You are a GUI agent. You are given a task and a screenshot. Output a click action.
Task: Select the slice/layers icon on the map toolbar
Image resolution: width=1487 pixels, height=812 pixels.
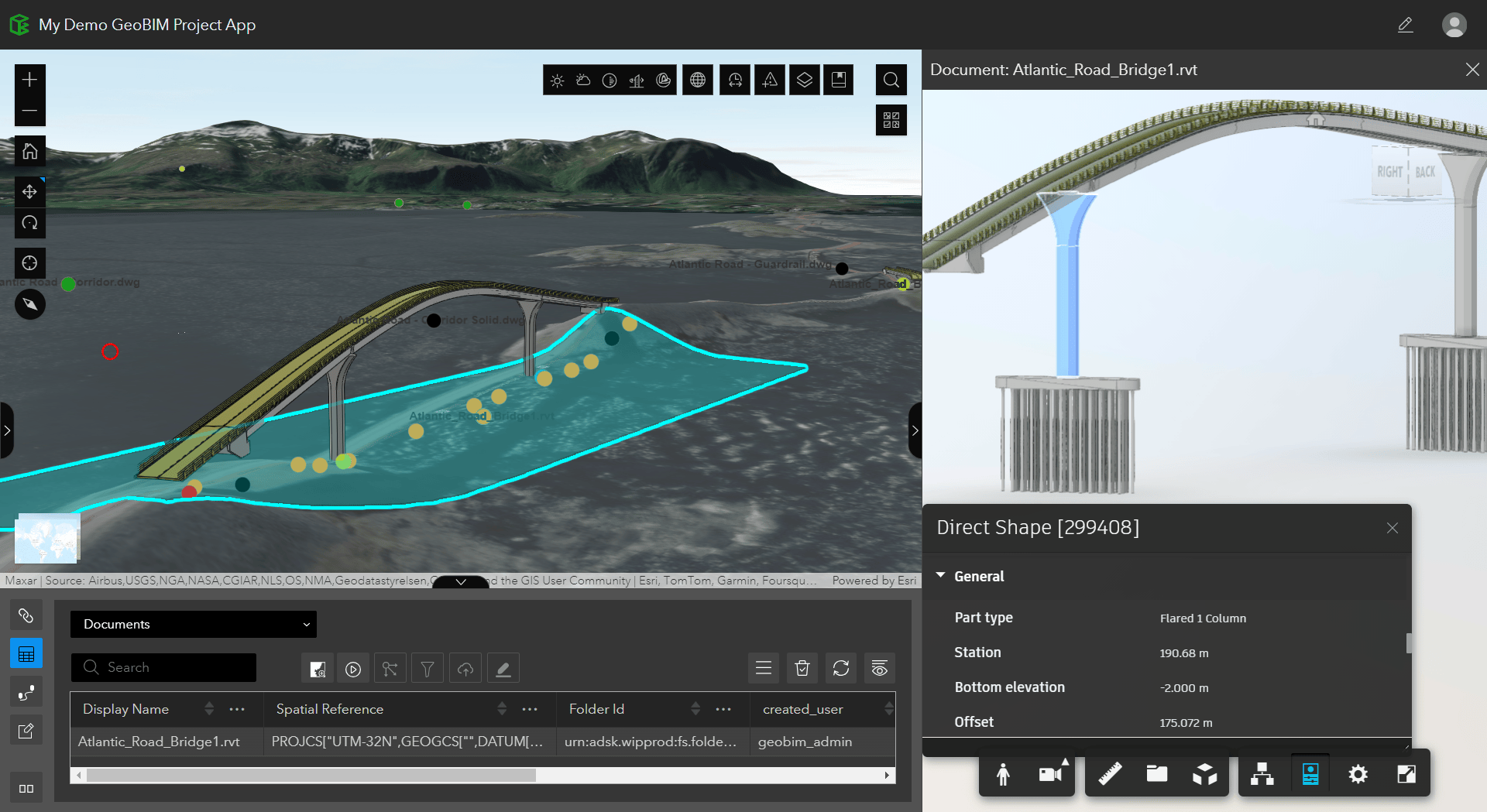click(x=804, y=80)
